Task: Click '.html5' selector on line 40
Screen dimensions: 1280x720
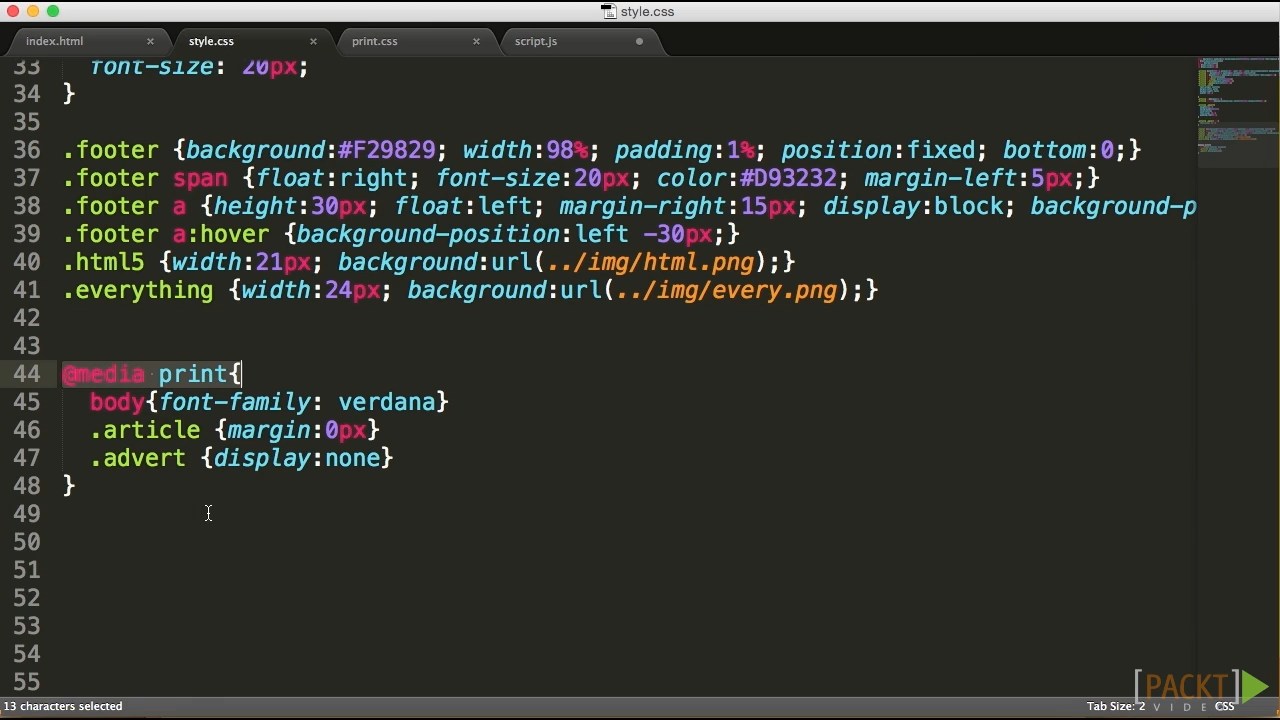Action: 103,262
